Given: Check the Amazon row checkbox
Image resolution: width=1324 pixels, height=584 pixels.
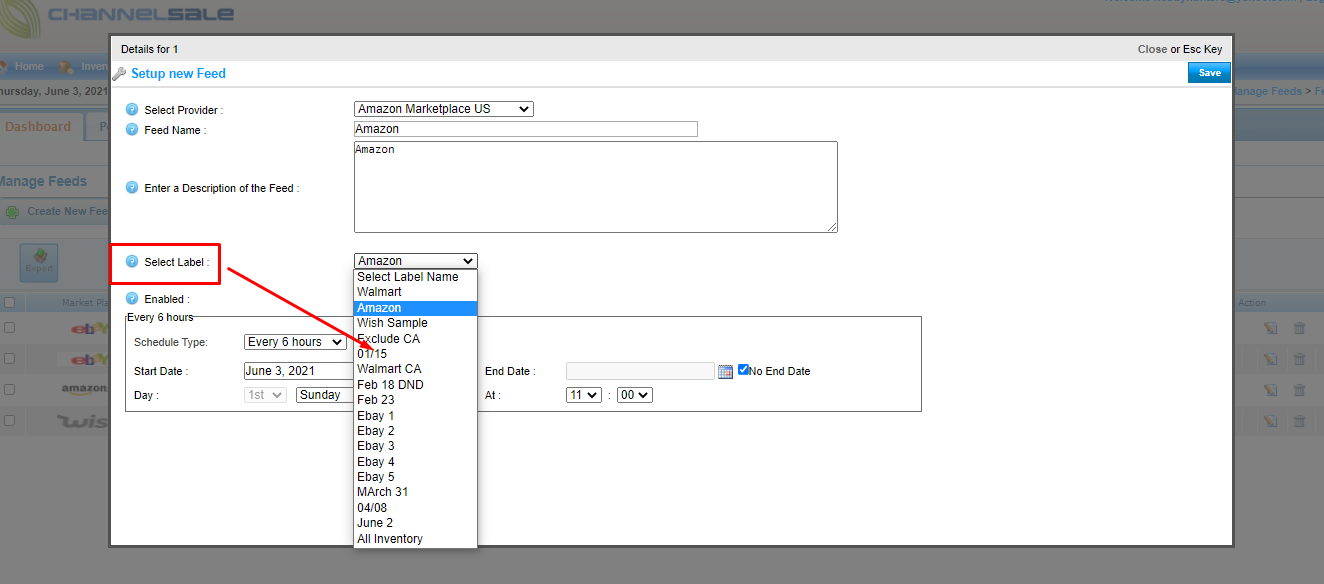Looking at the screenshot, I should [x=9, y=389].
